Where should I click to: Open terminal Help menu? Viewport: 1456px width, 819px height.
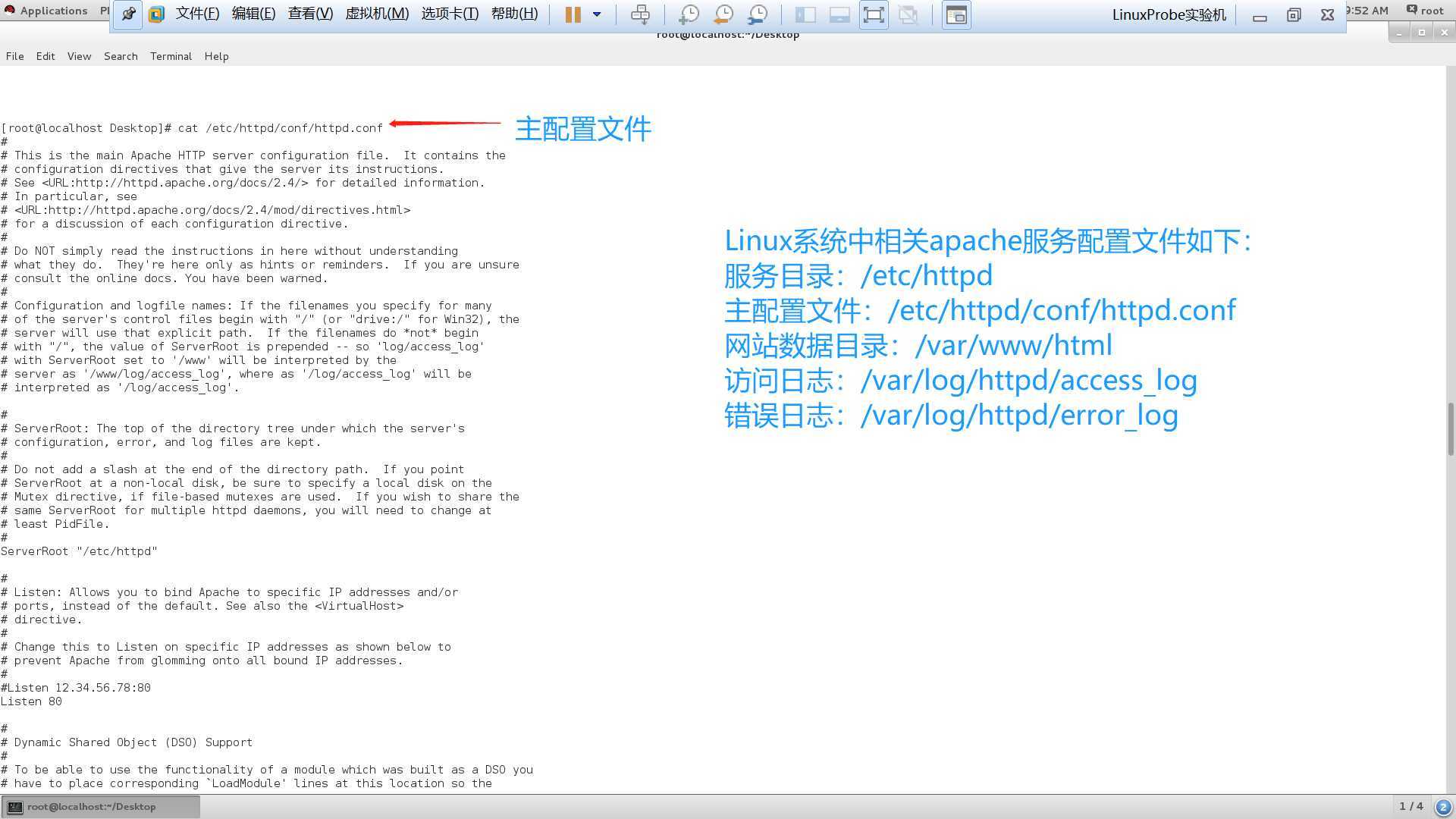coord(216,56)
